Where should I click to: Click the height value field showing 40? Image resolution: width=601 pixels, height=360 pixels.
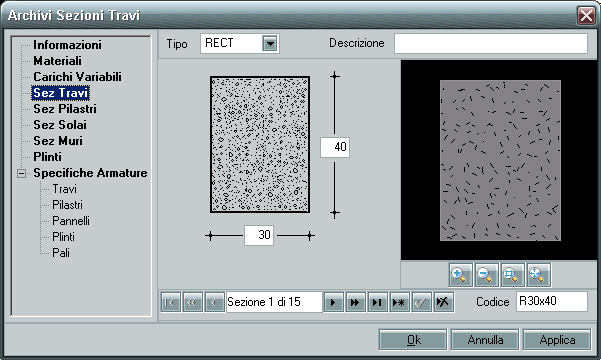(335, 147)
